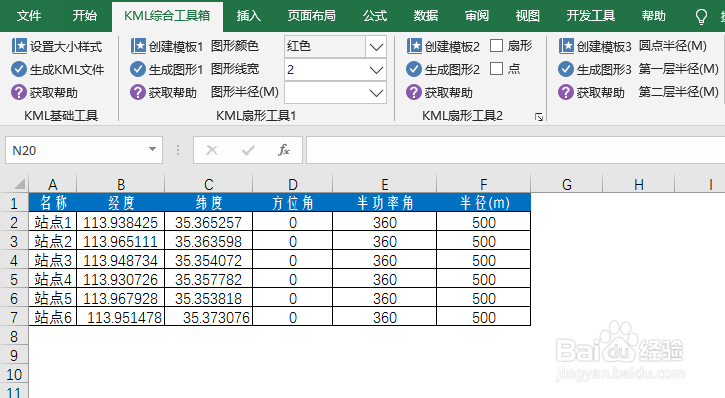Click the 生成KML文件 checkmark icon

[19, 69]
